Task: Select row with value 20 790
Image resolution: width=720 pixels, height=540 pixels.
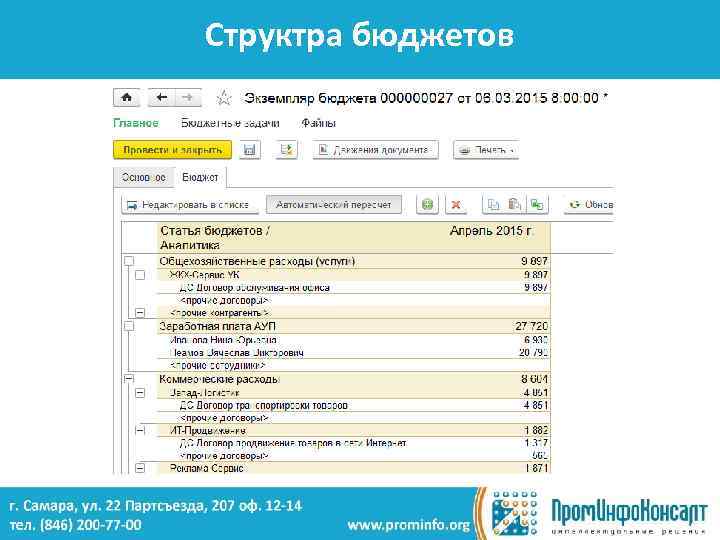Action: point(354,353)
